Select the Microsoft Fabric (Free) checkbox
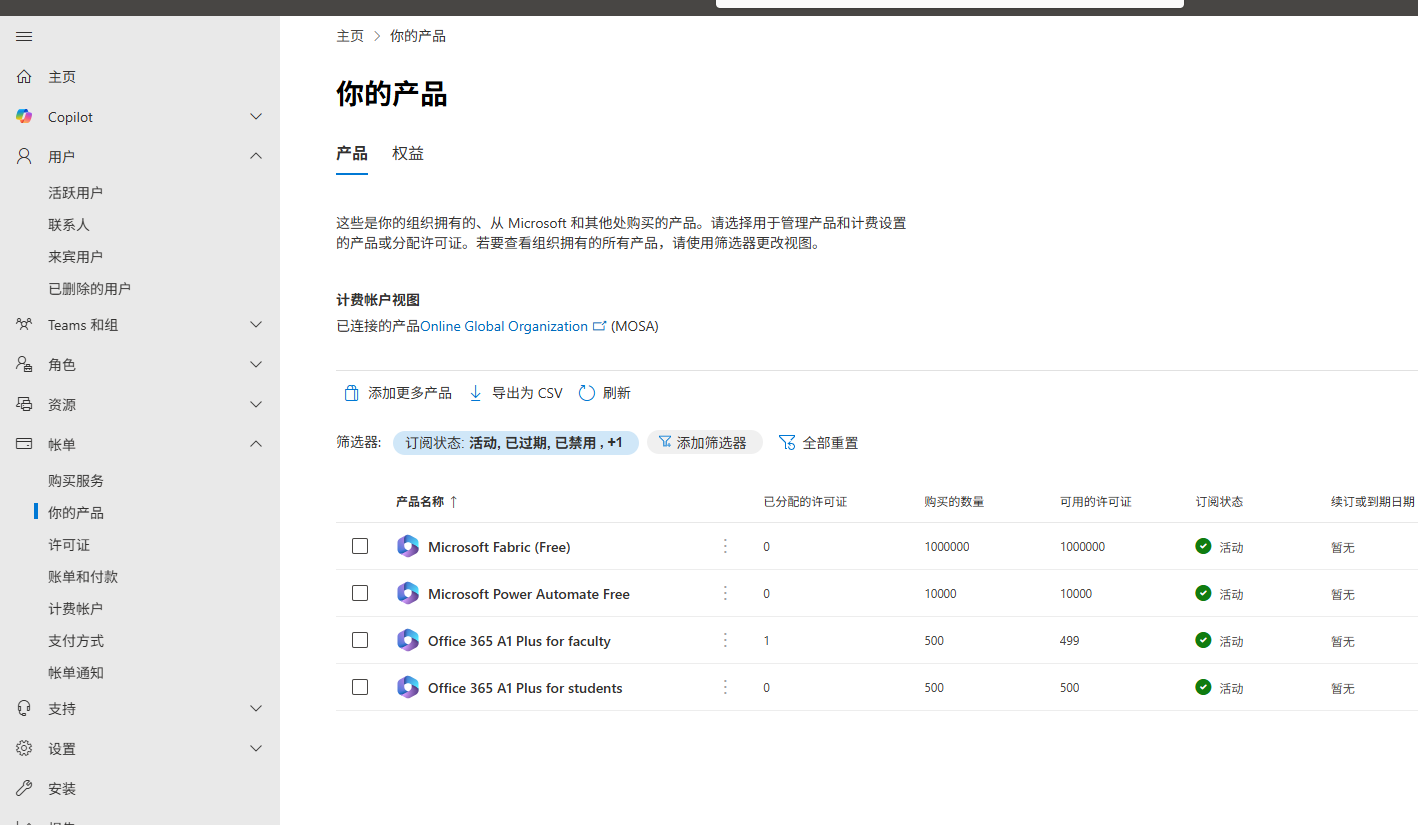This screenshot has width=1418, height=825. click(360, 546)
